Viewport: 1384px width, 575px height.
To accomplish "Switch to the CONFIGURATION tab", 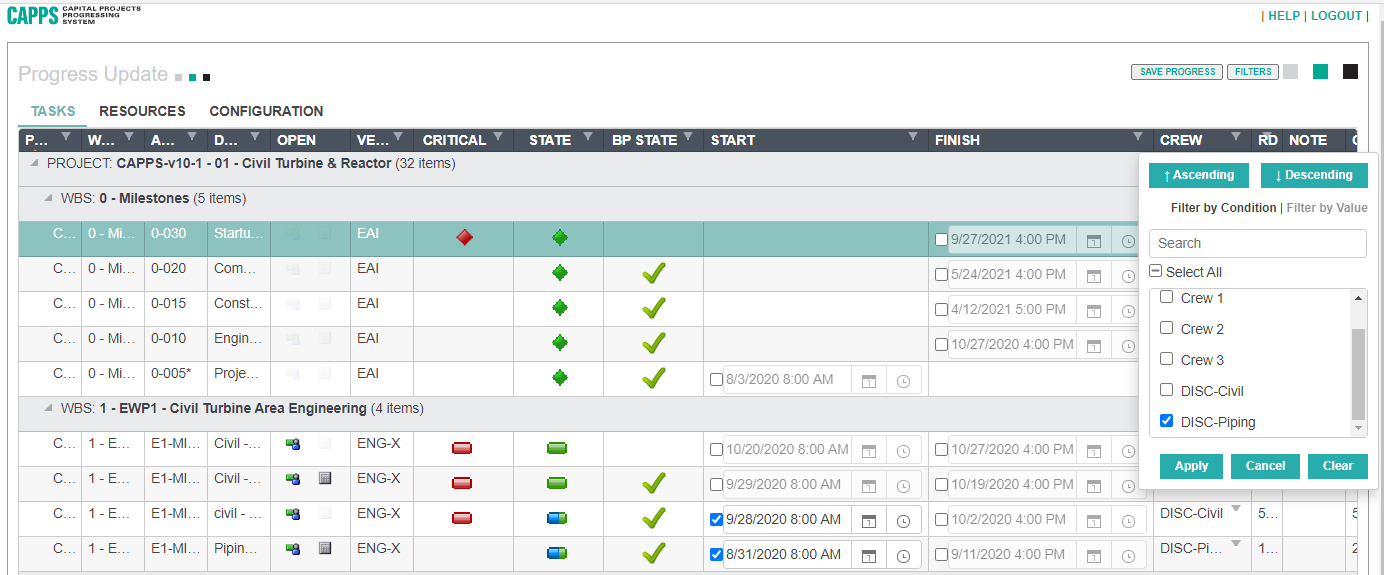I will click(x=266, y=111).
